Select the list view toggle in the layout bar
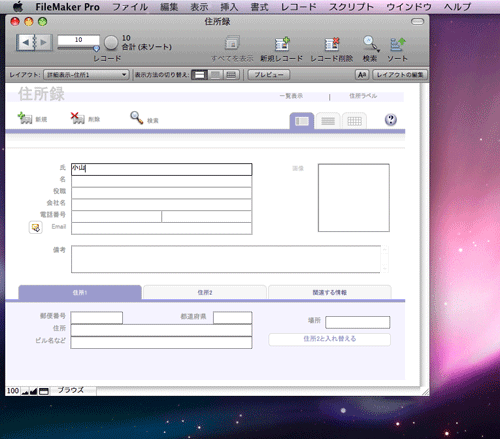This screenshot has width=500, height=439. click(216, 75)
